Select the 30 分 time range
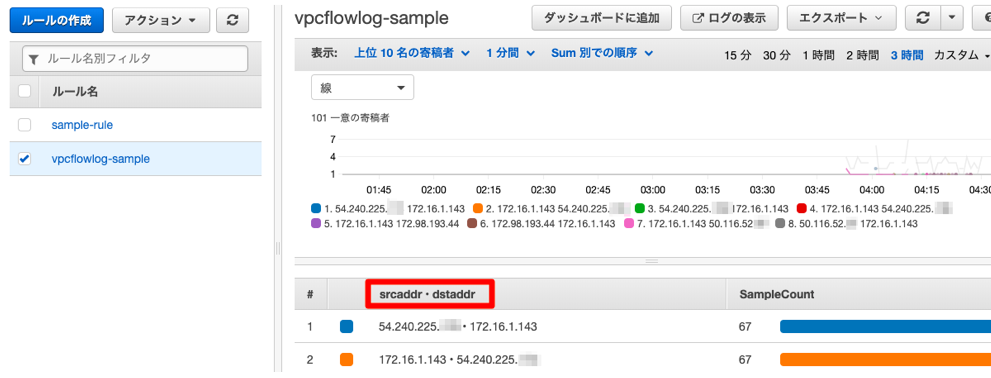Viewport: 991px width, 378px height. coord(777,55)
